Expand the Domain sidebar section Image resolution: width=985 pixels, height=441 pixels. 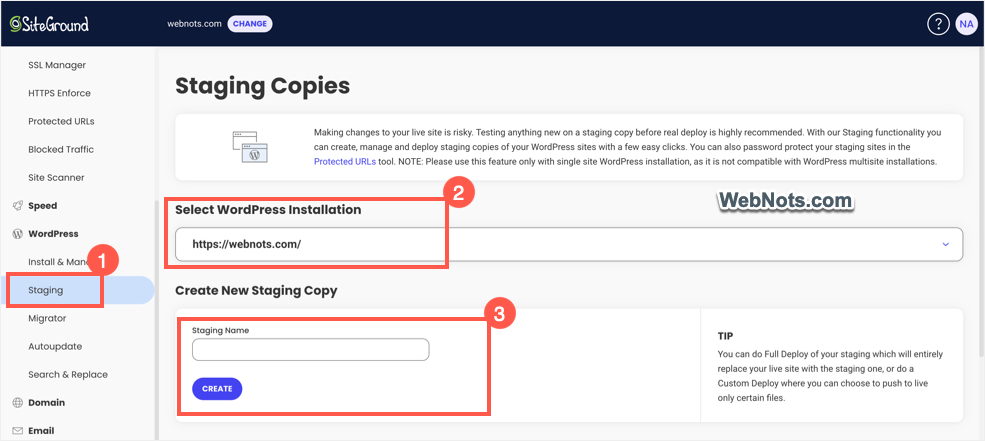coord(46,403)
